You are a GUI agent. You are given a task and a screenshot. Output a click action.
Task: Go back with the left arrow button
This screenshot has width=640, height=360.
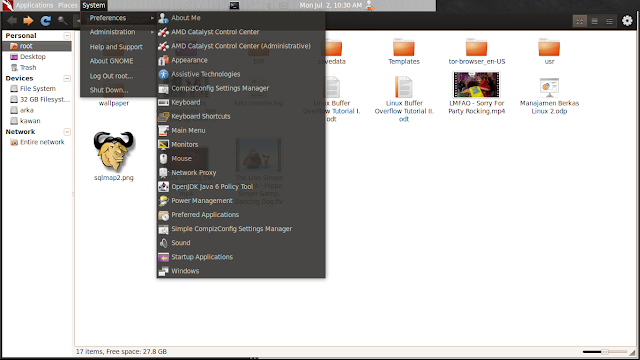[12, 20]
